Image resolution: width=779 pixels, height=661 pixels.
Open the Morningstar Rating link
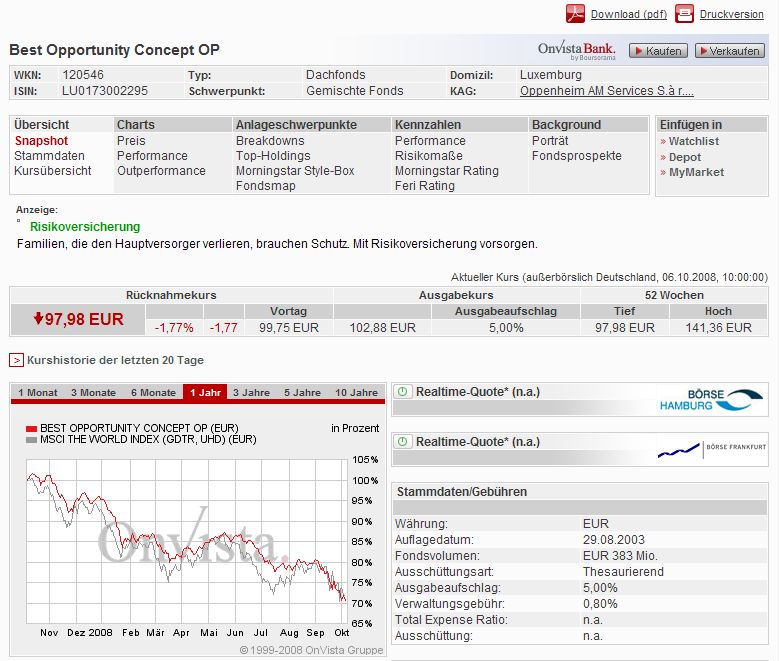(x=447, y=170)
